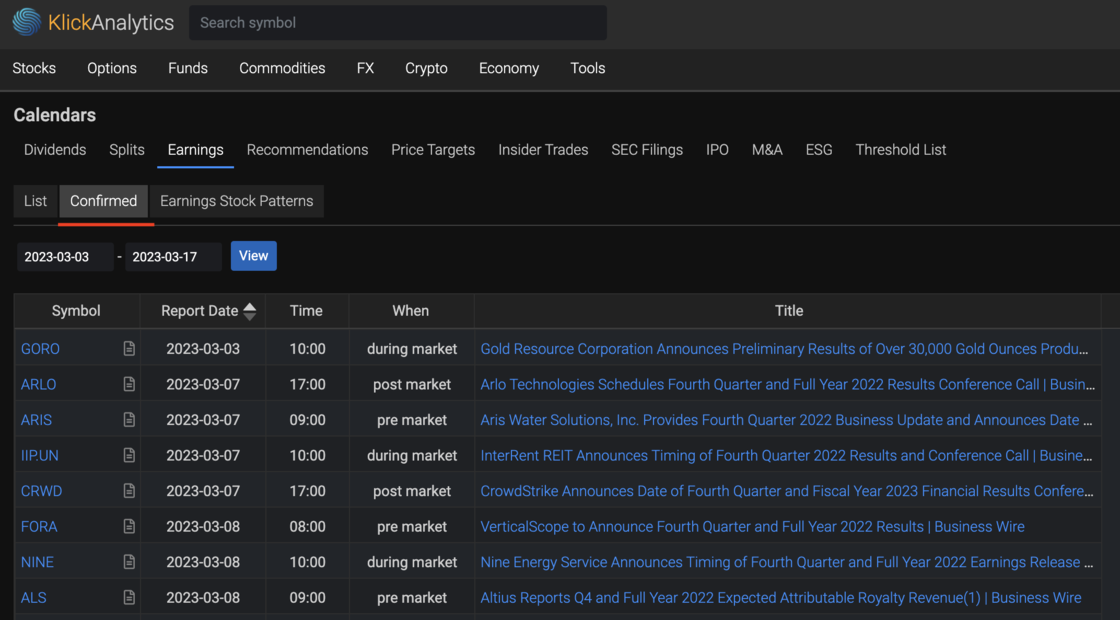Open ALS symbol link

coord(34,598)
